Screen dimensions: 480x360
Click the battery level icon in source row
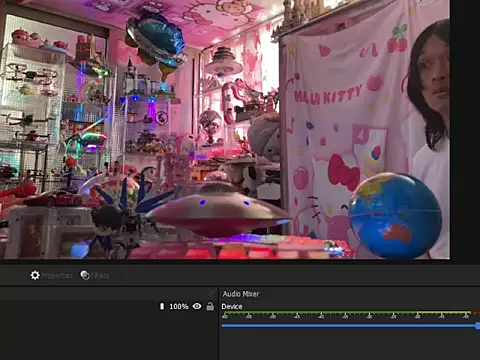pos(162,306)
